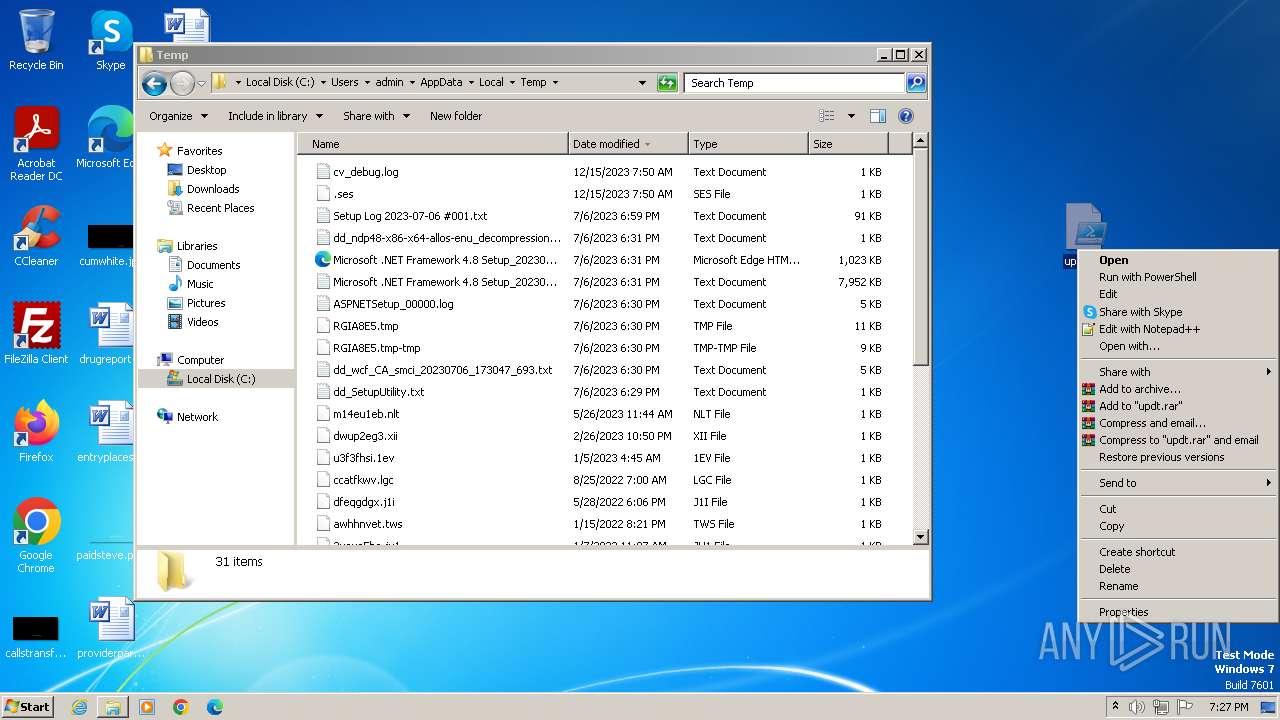Screen dimensions: 1280x720
Task: Open the Google Chrome desktop shortcut
Action: point(36,535)
